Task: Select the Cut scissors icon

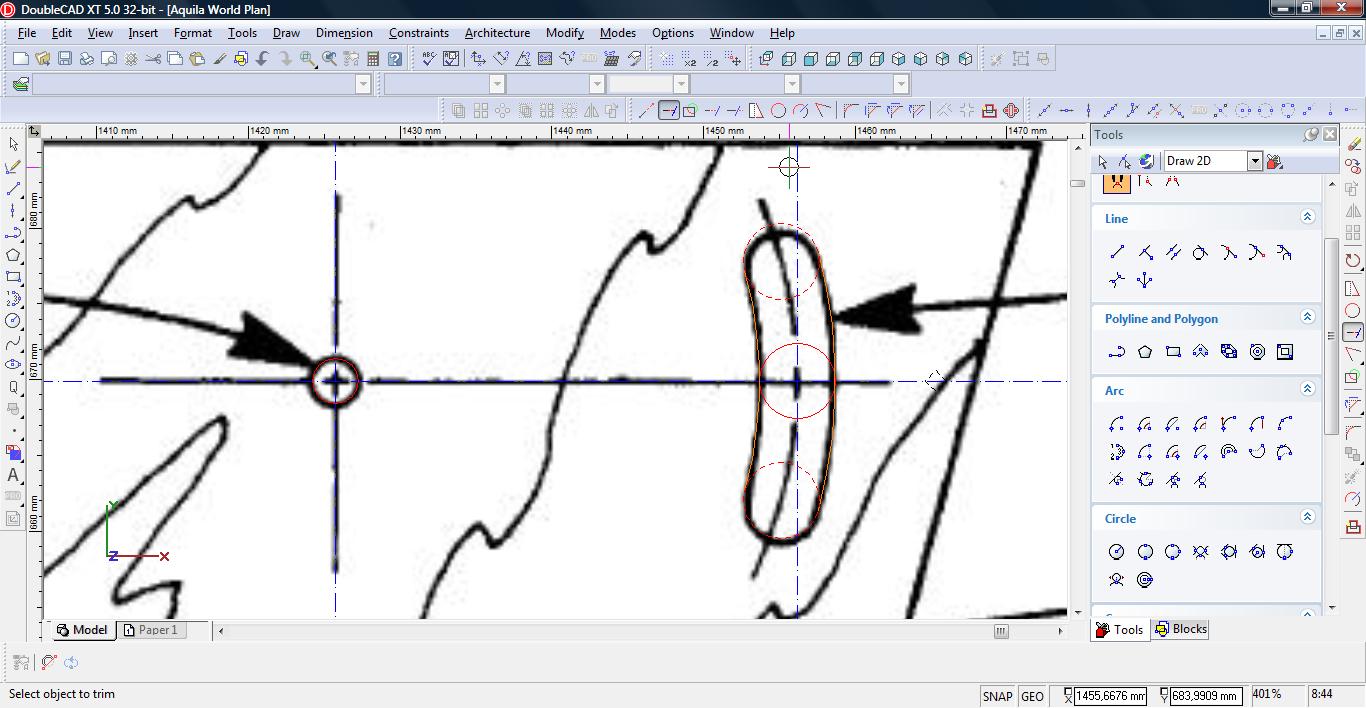Action: tap(153, 59)
